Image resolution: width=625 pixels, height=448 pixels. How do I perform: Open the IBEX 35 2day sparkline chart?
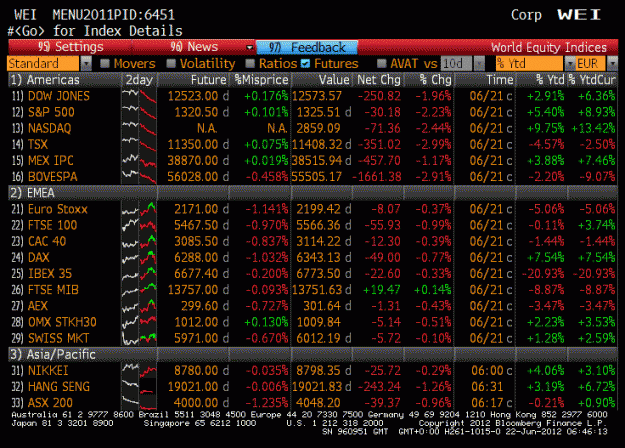139,273
